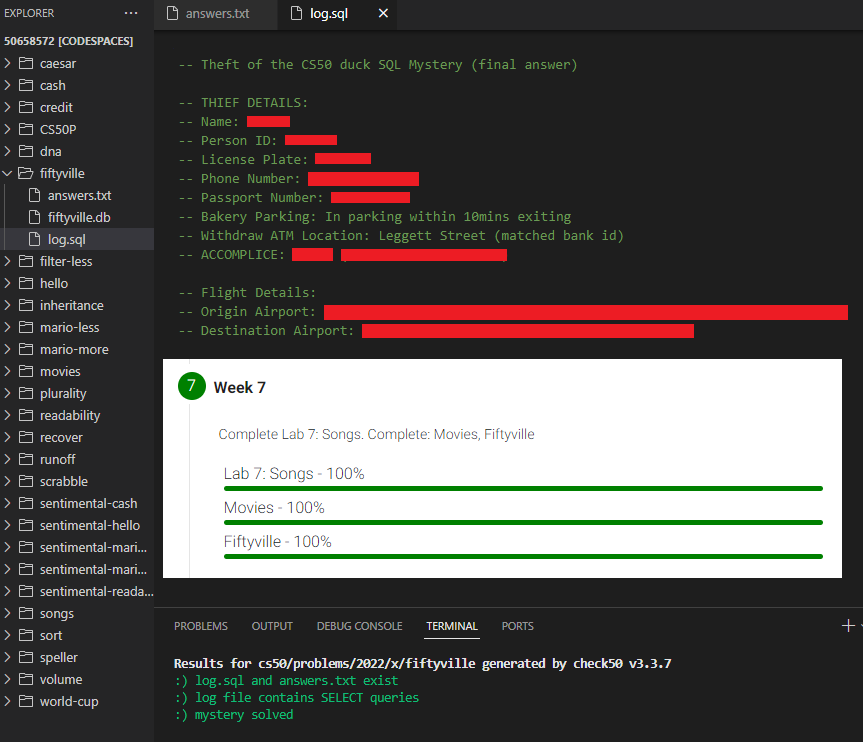863x742 pixels.
Task: Click the 'Theft of the CS50 duck' title comment
Action: click(x=378, y=65)
